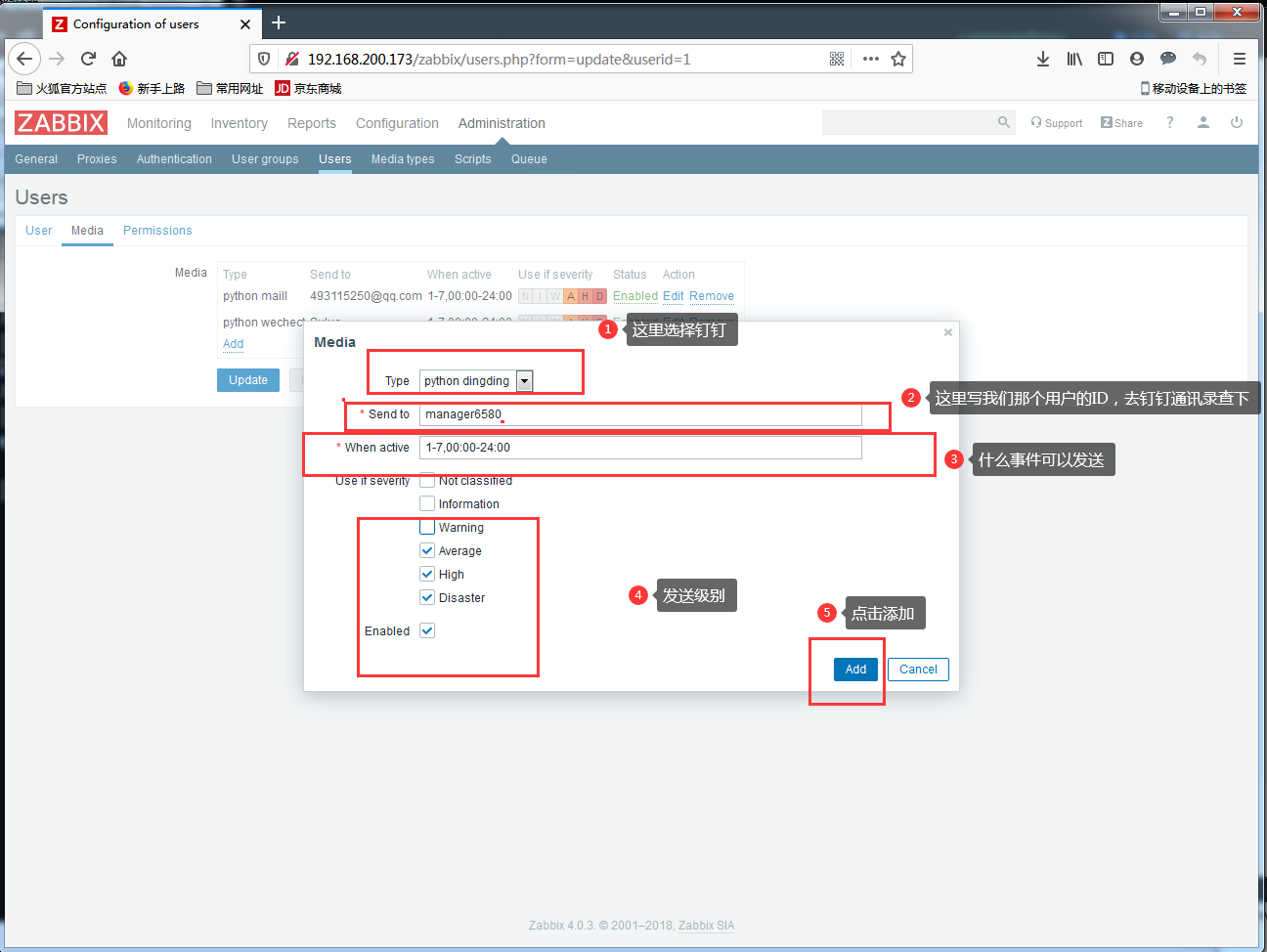1267x952 pixels.
Task: Click the Send to input field
Action: (640, 414)
